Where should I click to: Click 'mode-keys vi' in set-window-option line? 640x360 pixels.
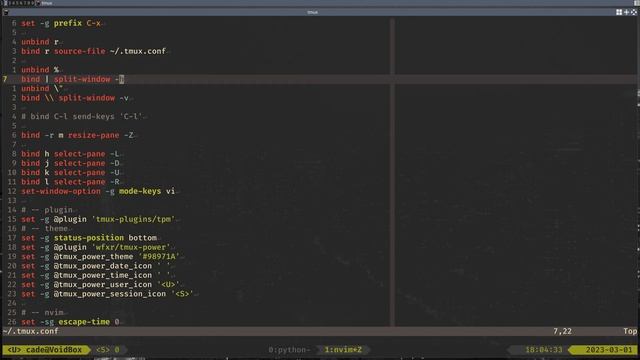coord(147,191)
